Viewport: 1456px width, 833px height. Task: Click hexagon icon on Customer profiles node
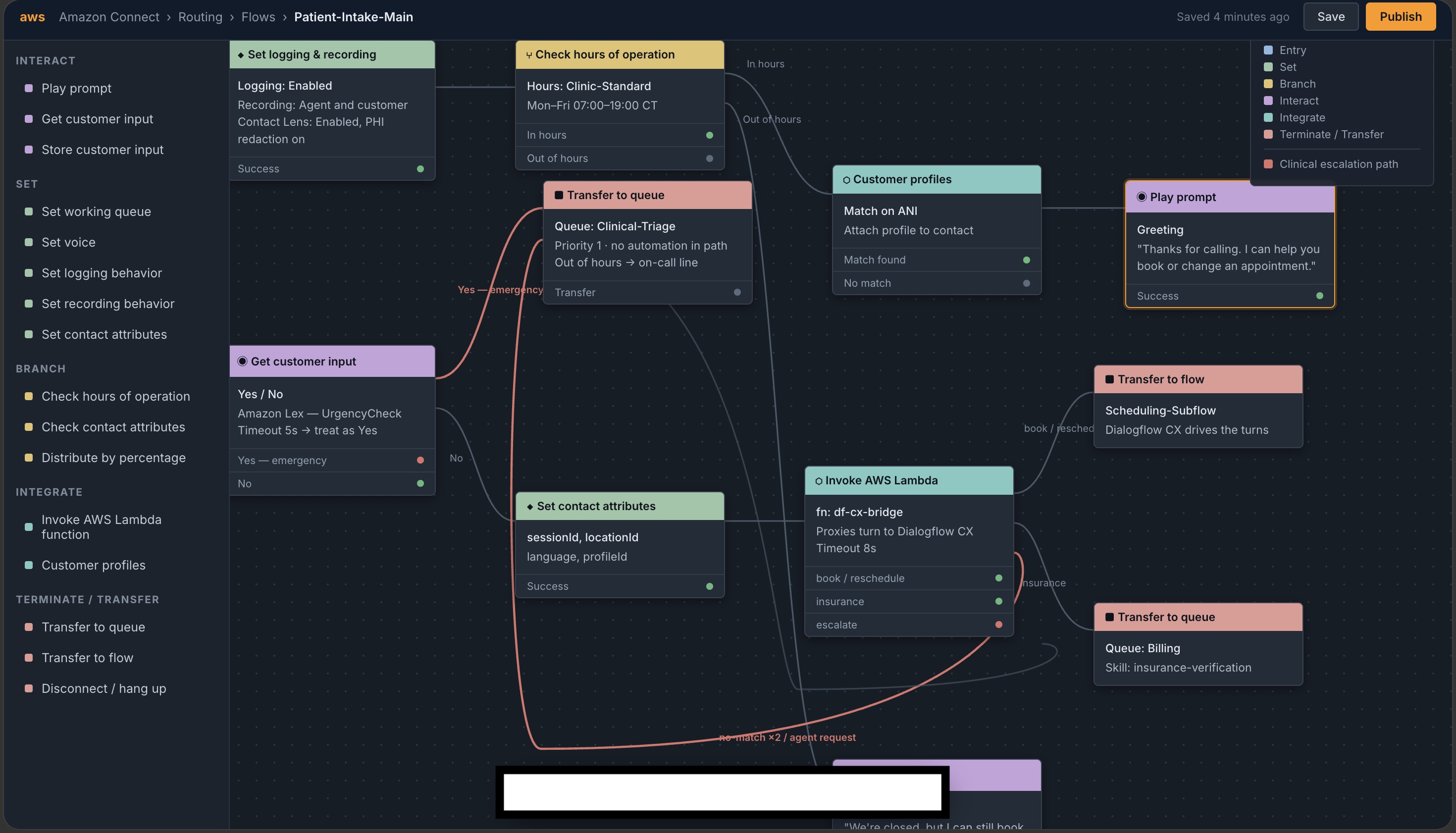click(x=846, y=180)
